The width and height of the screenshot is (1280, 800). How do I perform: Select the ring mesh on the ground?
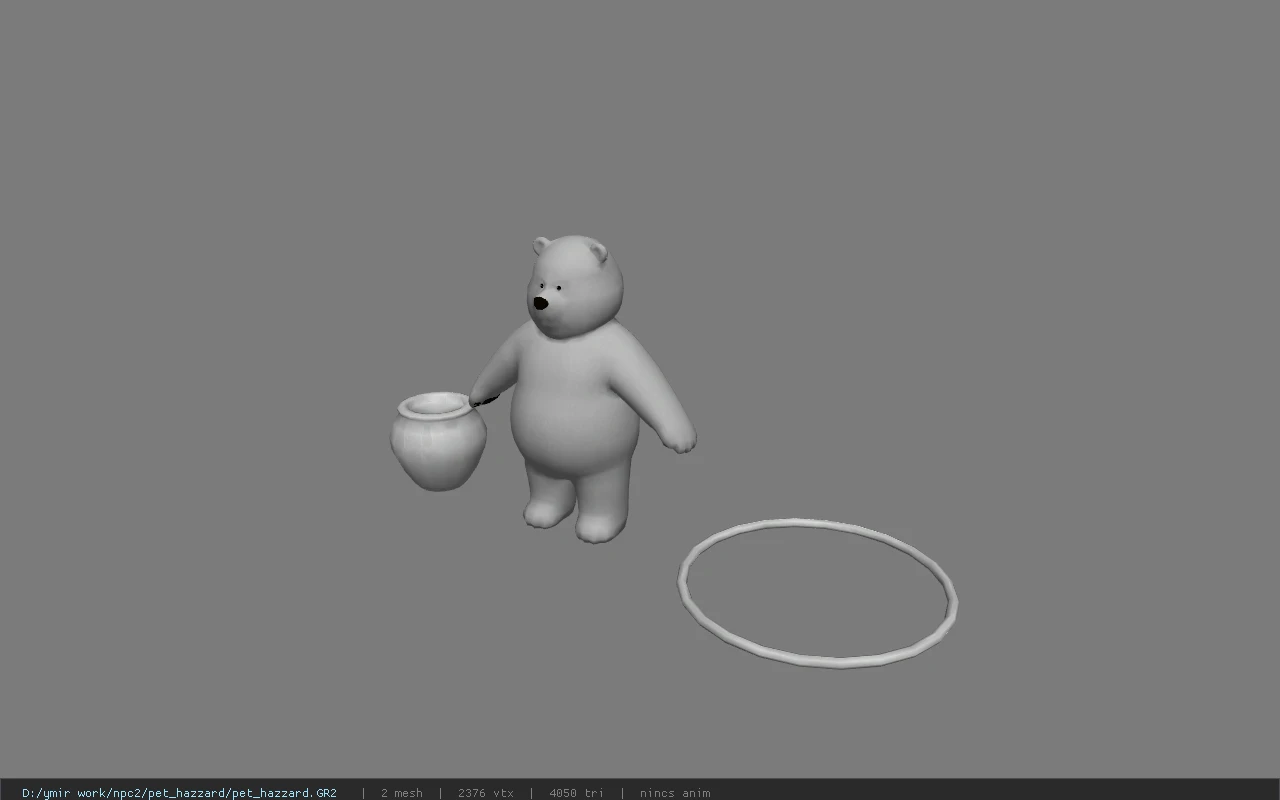[817, 593]
